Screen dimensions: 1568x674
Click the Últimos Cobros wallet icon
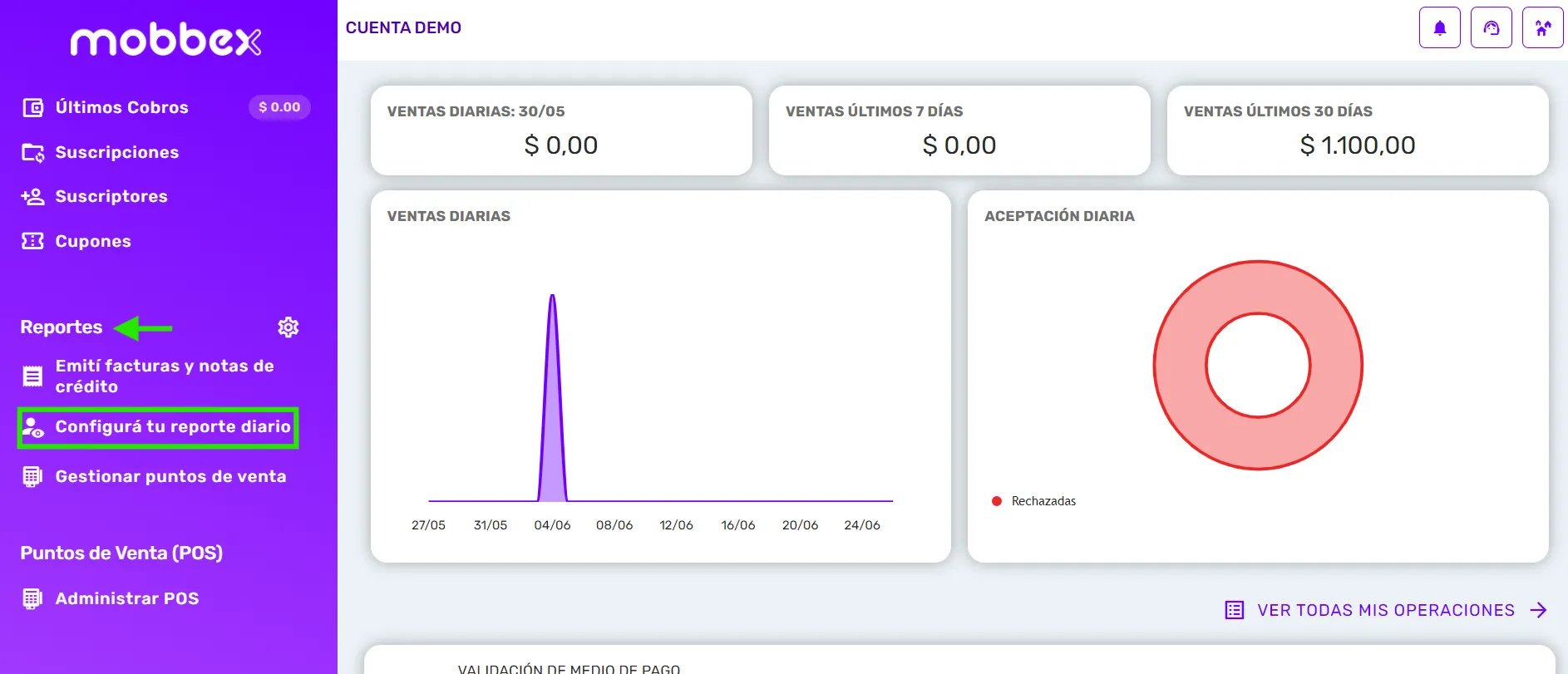pos(32,107)
